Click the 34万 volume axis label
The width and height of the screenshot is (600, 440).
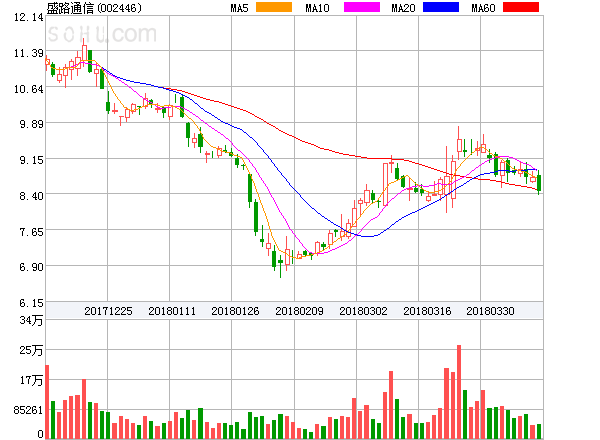point(31,320)
